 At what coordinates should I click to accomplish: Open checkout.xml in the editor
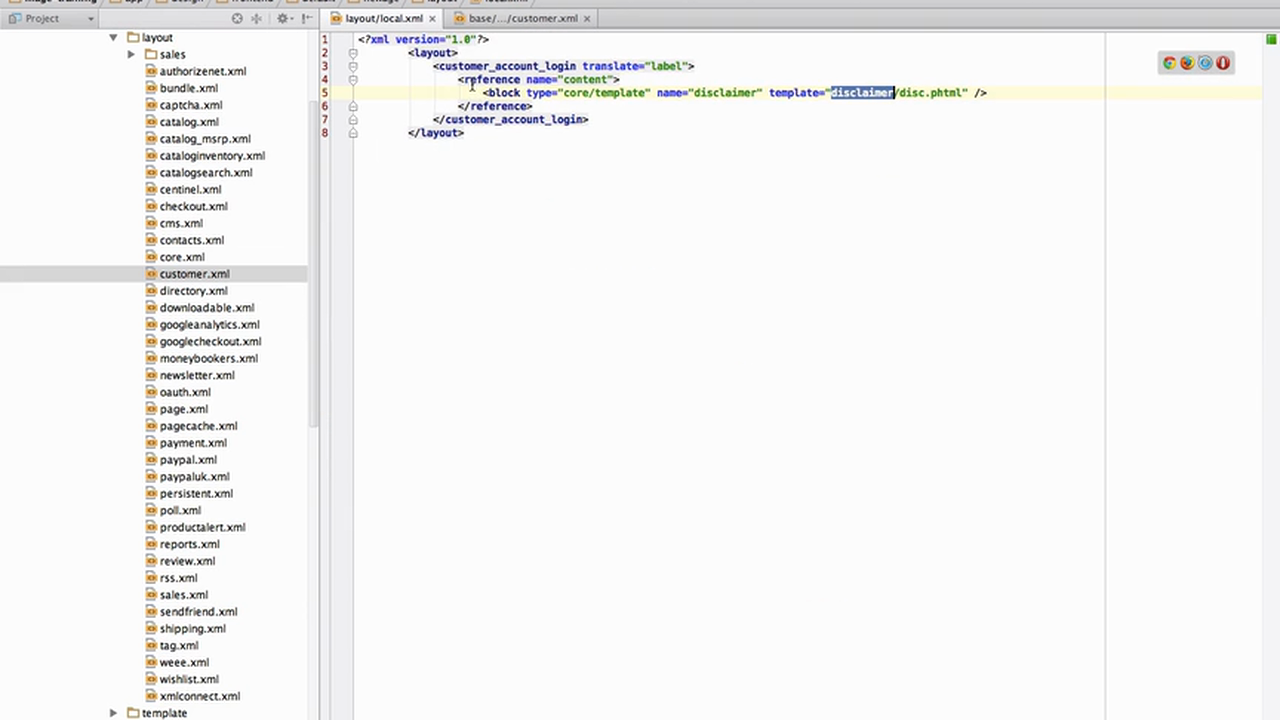tap(193, 206)
